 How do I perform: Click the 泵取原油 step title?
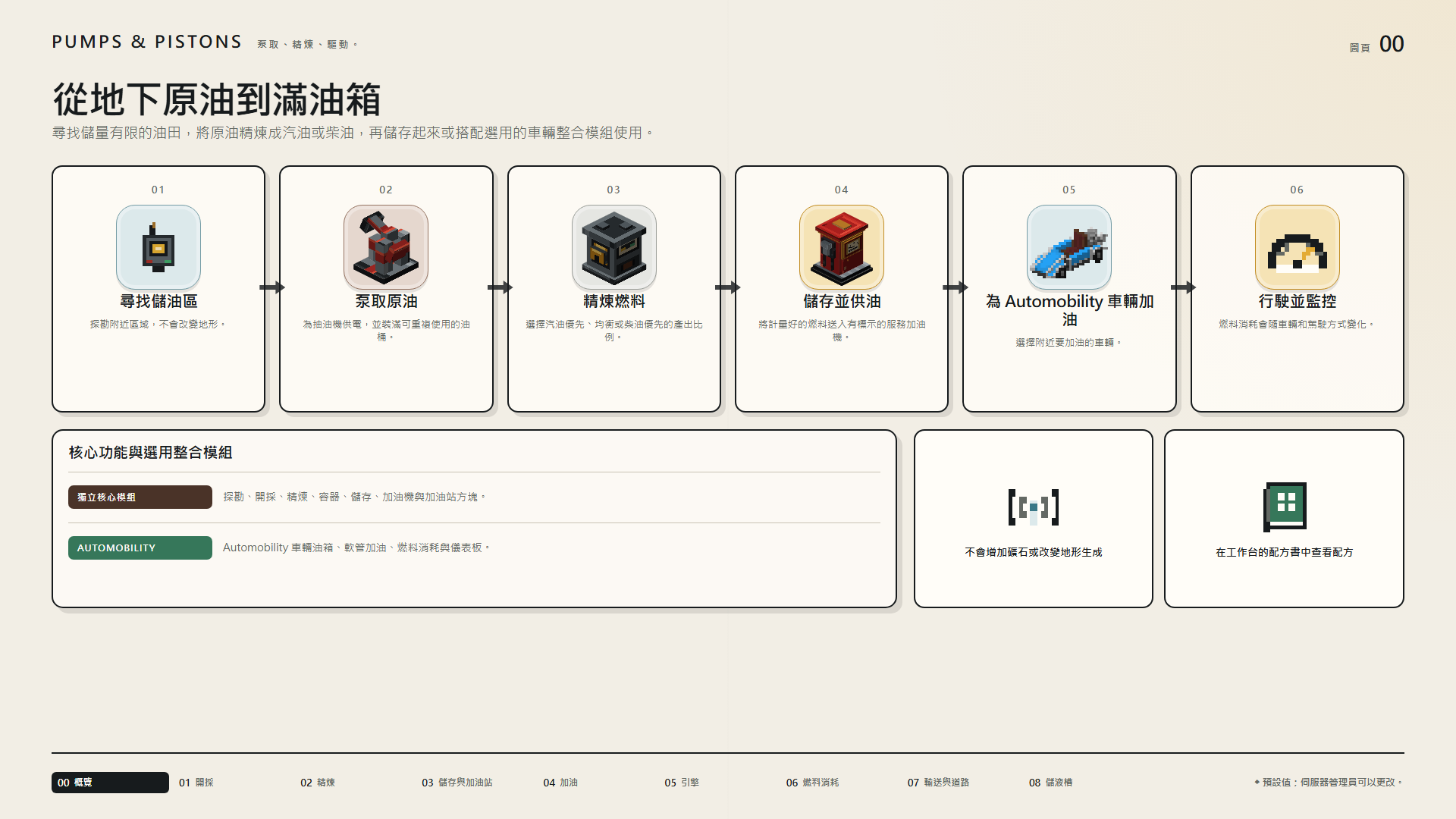[x=386, y=301]
